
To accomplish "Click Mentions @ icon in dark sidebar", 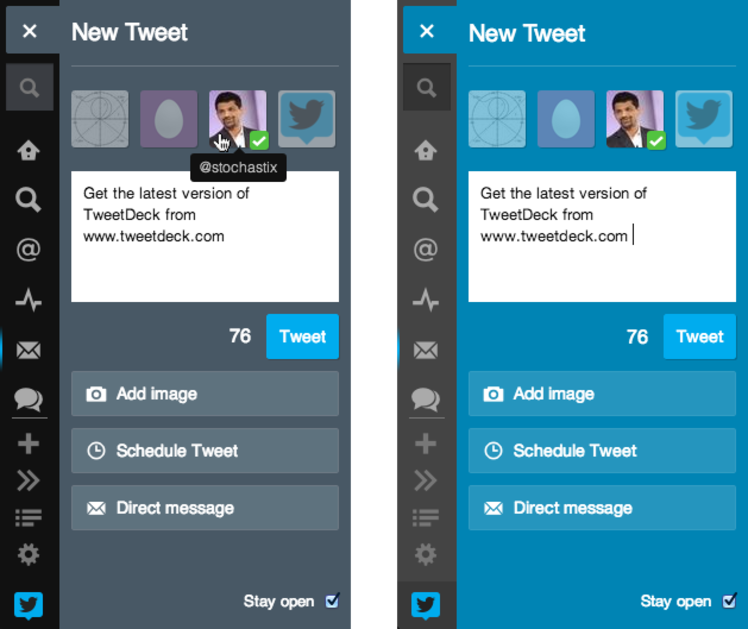I will pyautogui.click(x=29, y=249).
